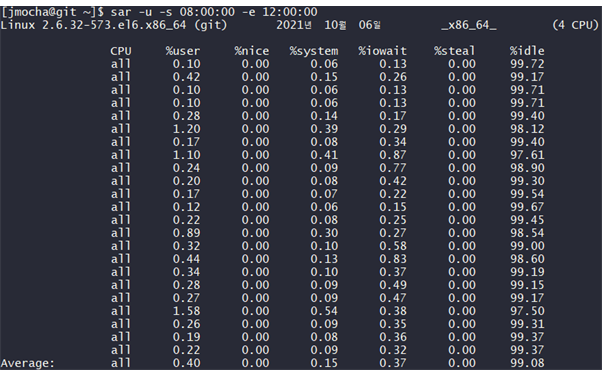Select the [jmocha@git ~]$ shell prompt
This screenshot has height=370, width=602.
52,12
